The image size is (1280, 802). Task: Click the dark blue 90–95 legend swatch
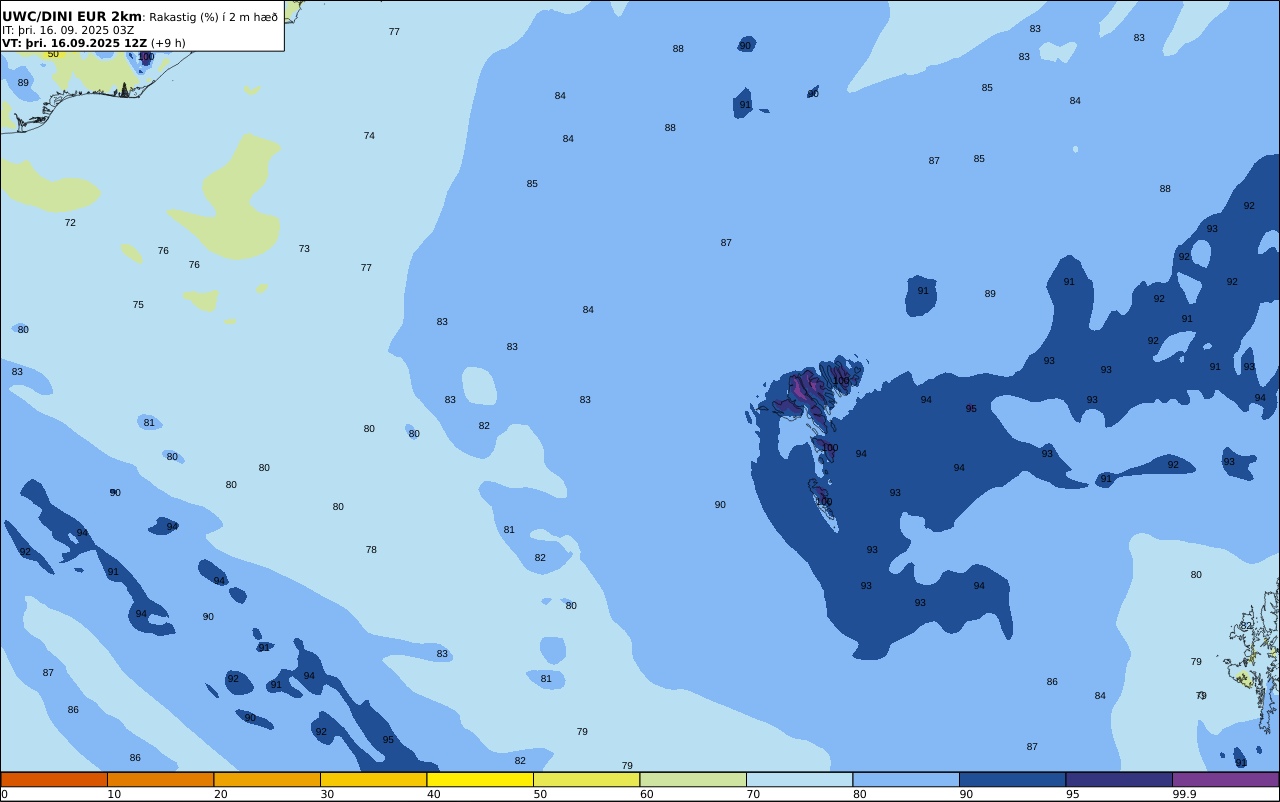[x=1012, y=779]
